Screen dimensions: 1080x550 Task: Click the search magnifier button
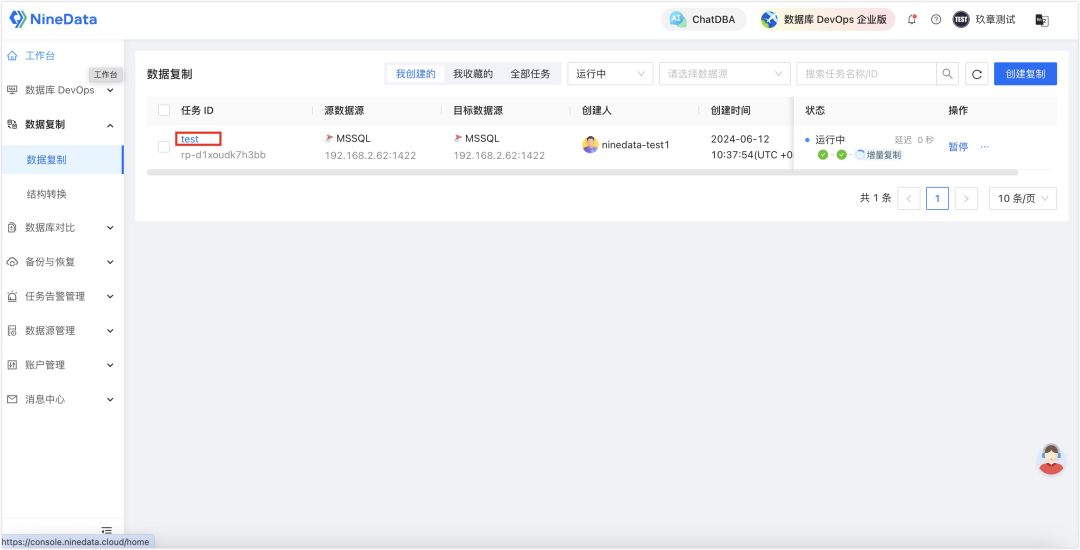[948, 74]
